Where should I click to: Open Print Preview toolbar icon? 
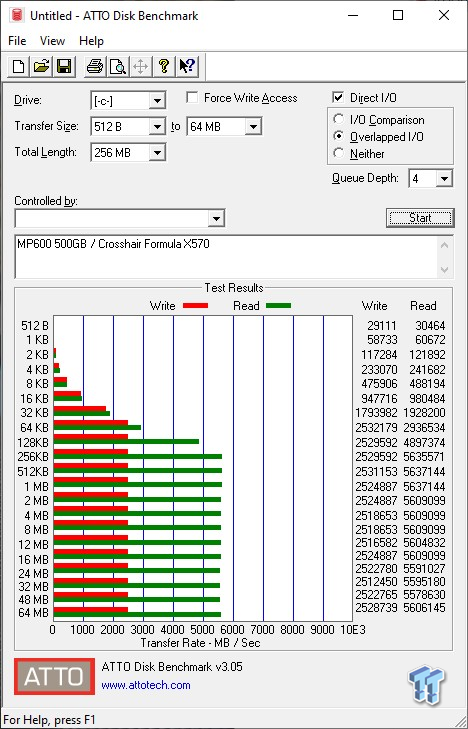[x=118, y=66]
